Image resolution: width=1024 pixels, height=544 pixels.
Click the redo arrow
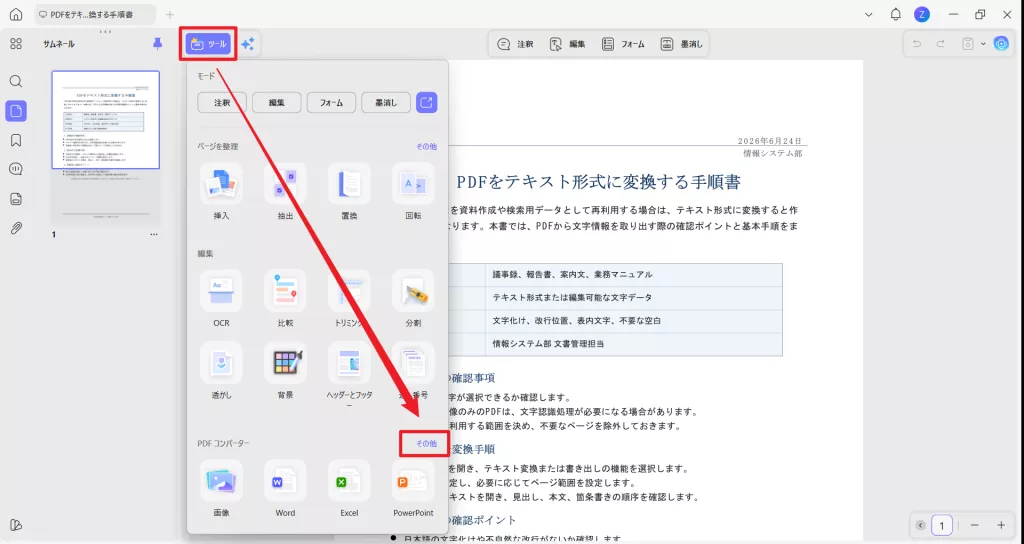[940, 44]
